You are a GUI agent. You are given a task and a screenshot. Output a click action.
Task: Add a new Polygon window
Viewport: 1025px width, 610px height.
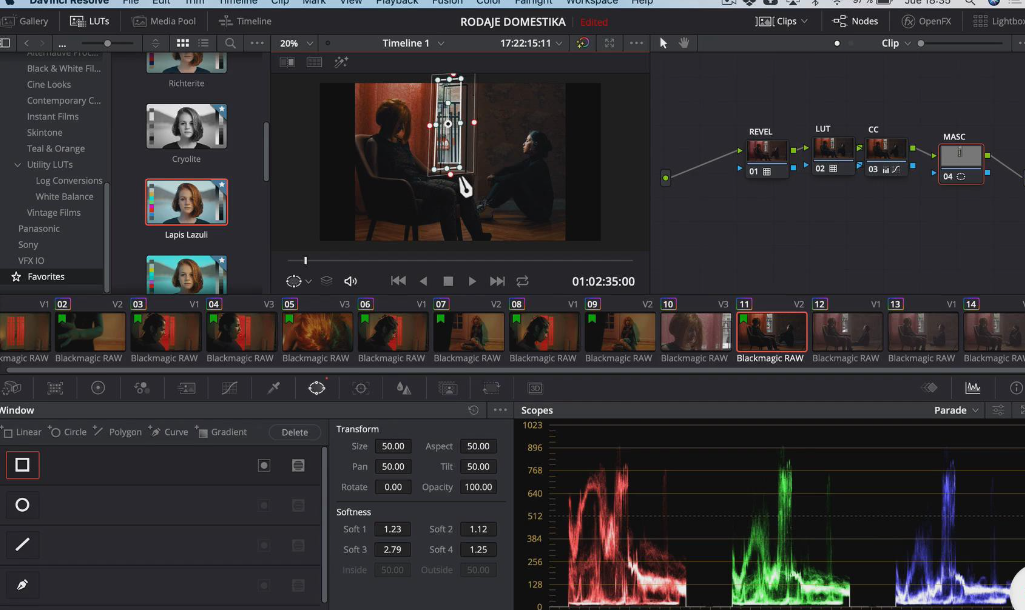[x=118, y=432]
